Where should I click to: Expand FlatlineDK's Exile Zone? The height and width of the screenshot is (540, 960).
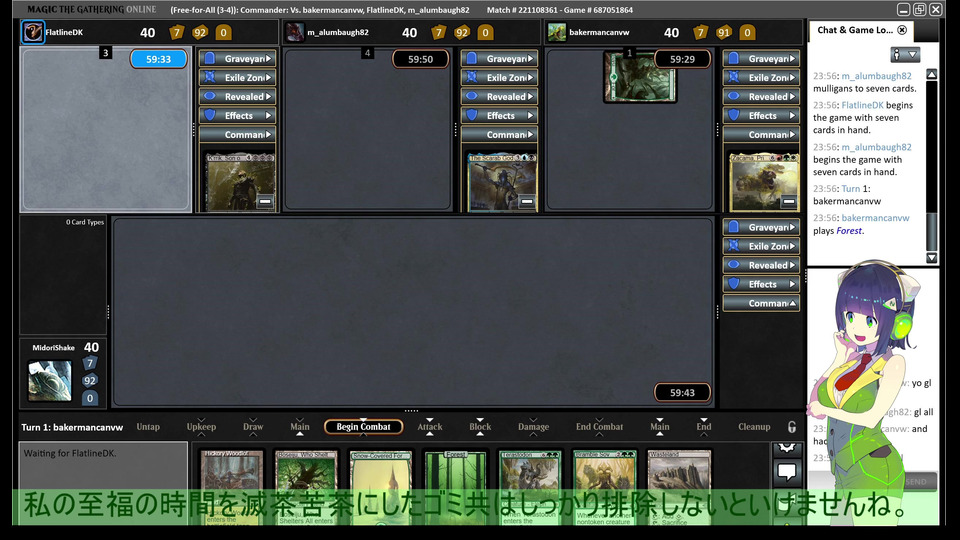point(237,78)
